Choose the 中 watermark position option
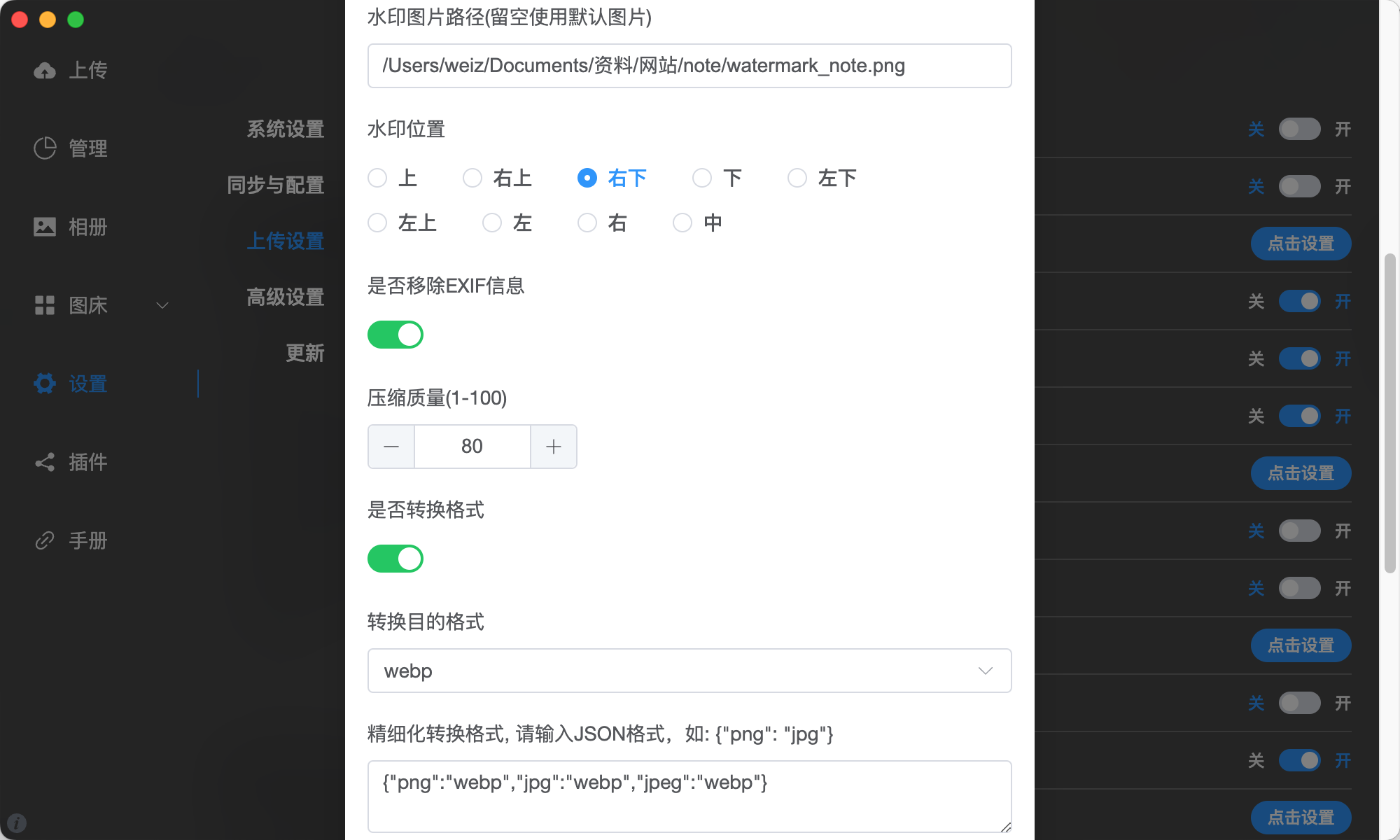 click(682, 222)
